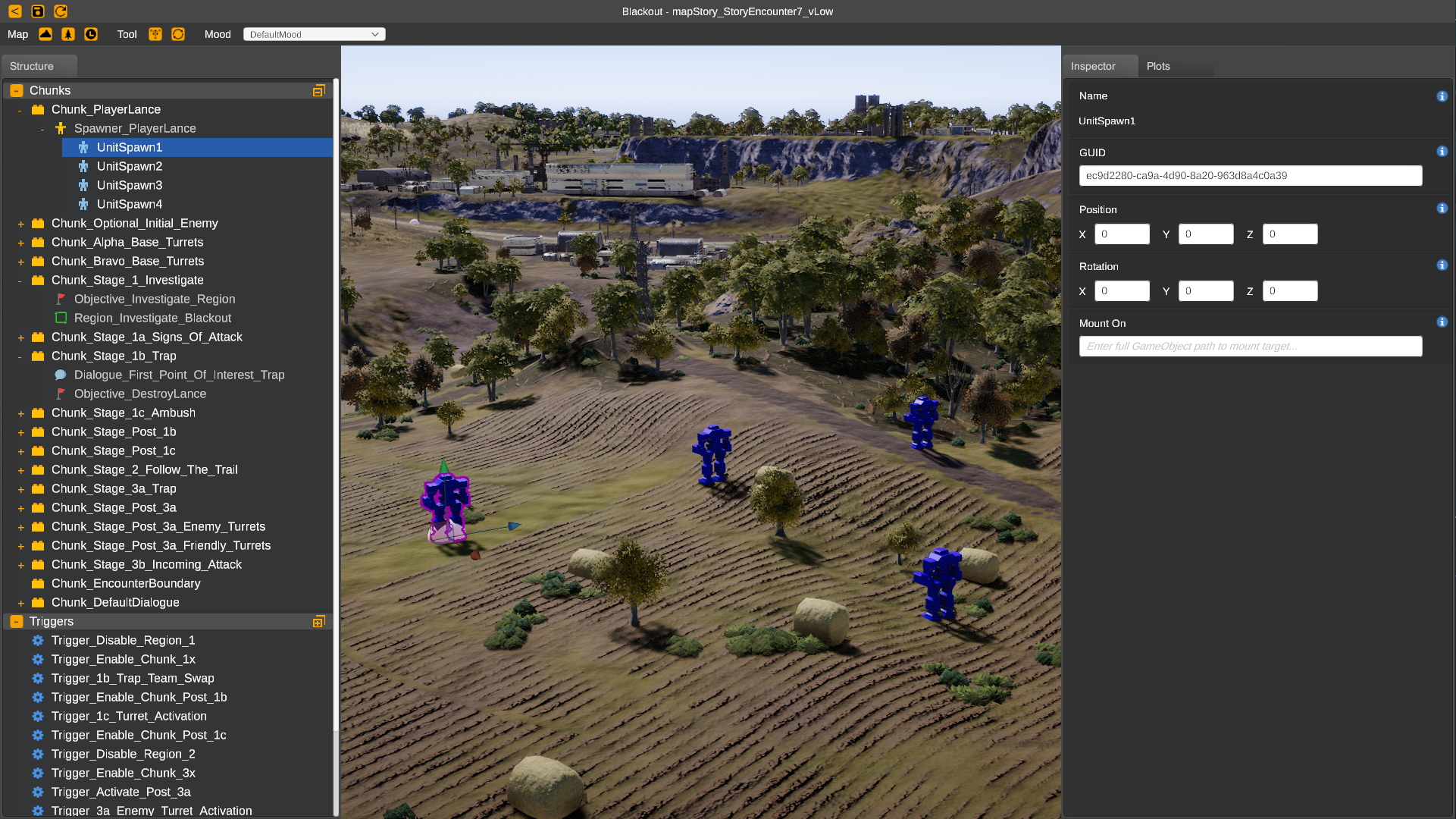This screenshot has height=819, width=1456.
Task: Expand Chunk_Alpha_Base_Turrets node
Action: click(x=20, y=243)
